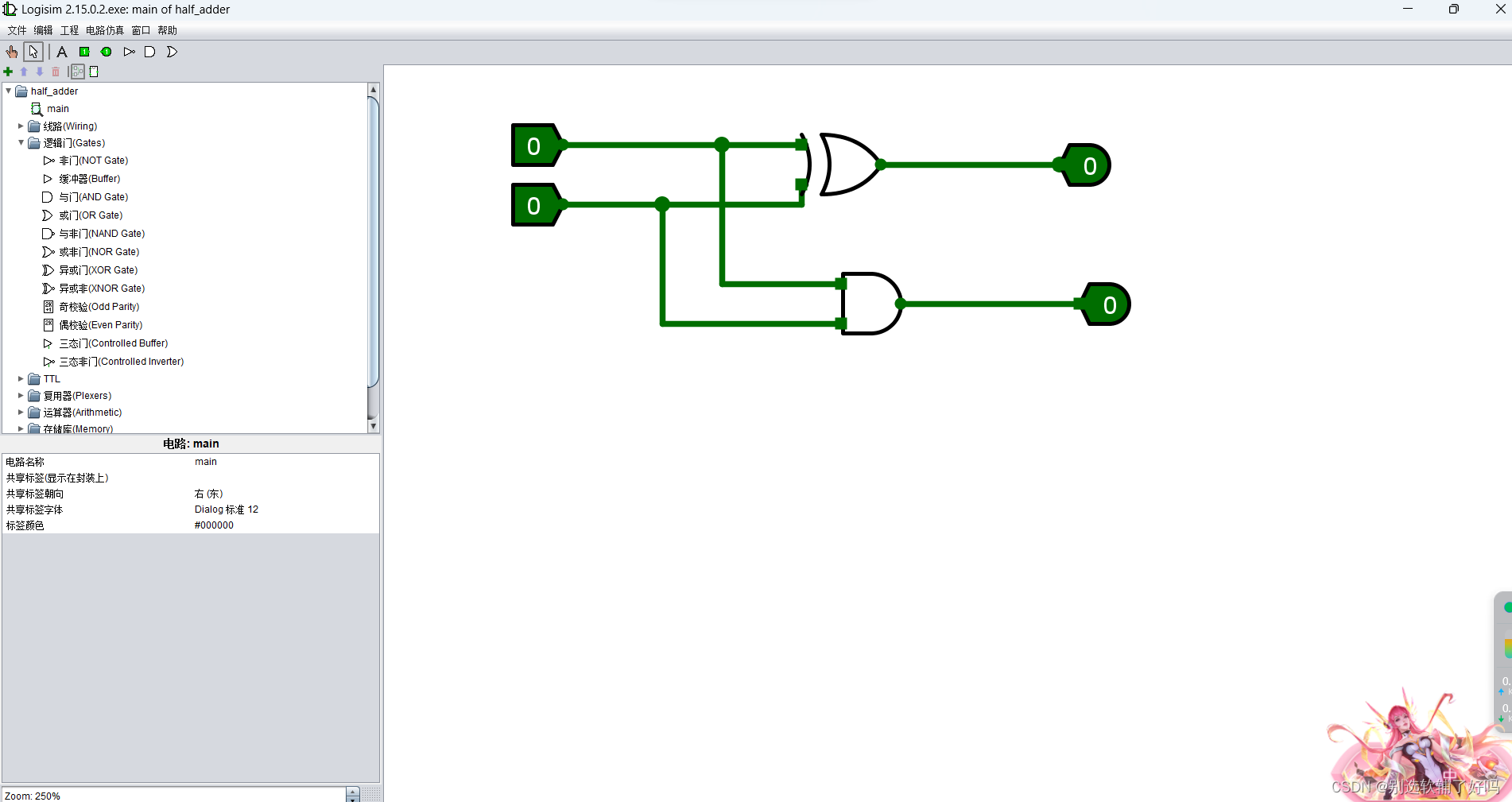Screen dimensions: 1512x802
Task: Click the move circuit up arrow icon
Action: click(24, 72)
